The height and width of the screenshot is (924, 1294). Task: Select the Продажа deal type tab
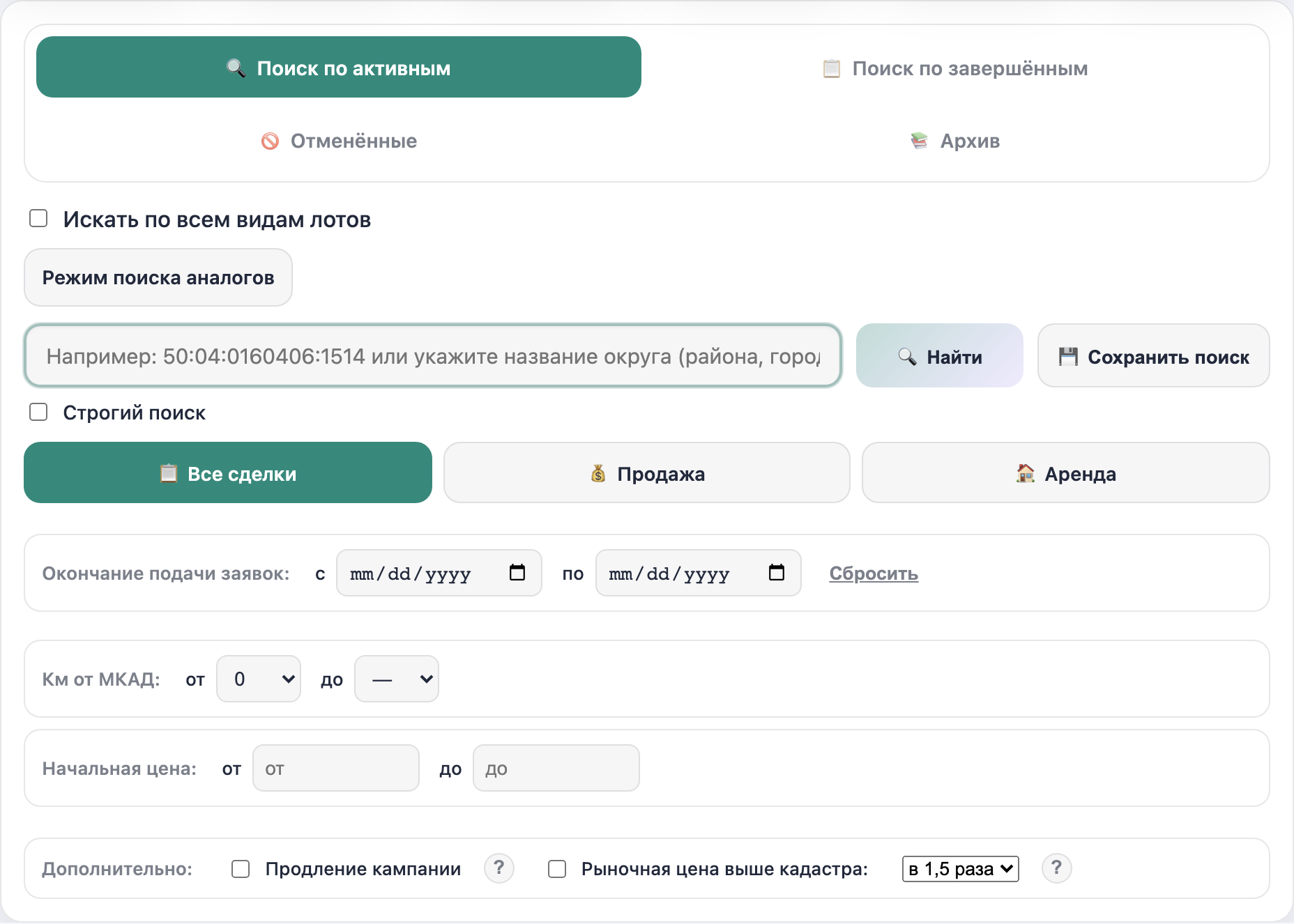(x=647, y=473)
